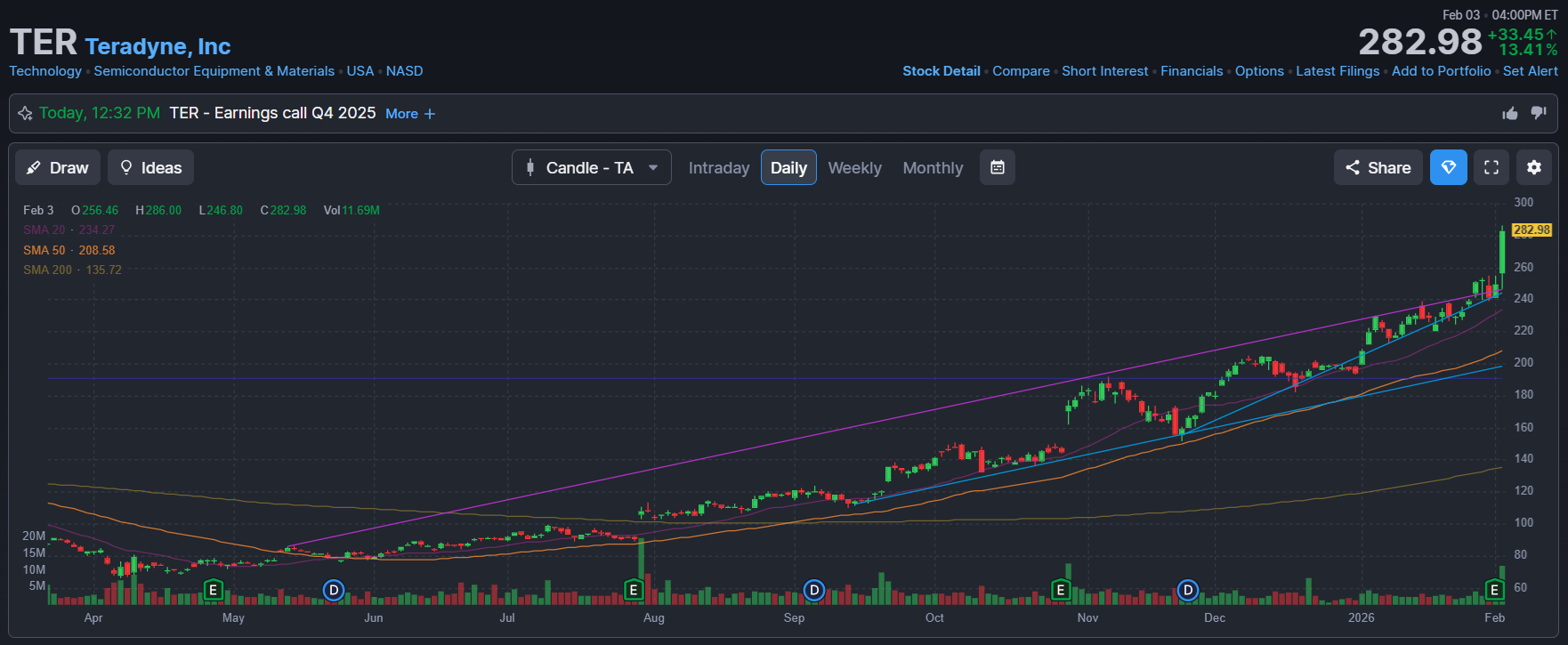
Task: Click the Share chart button
Action: pos(1378,167)
